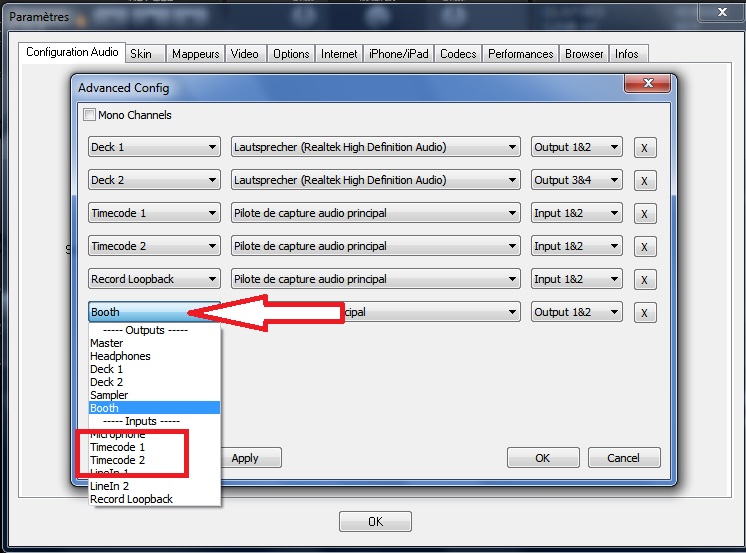746x553 pixels.
Task: Choose Deck 2 in the outputs list
Action: (154, 382)
